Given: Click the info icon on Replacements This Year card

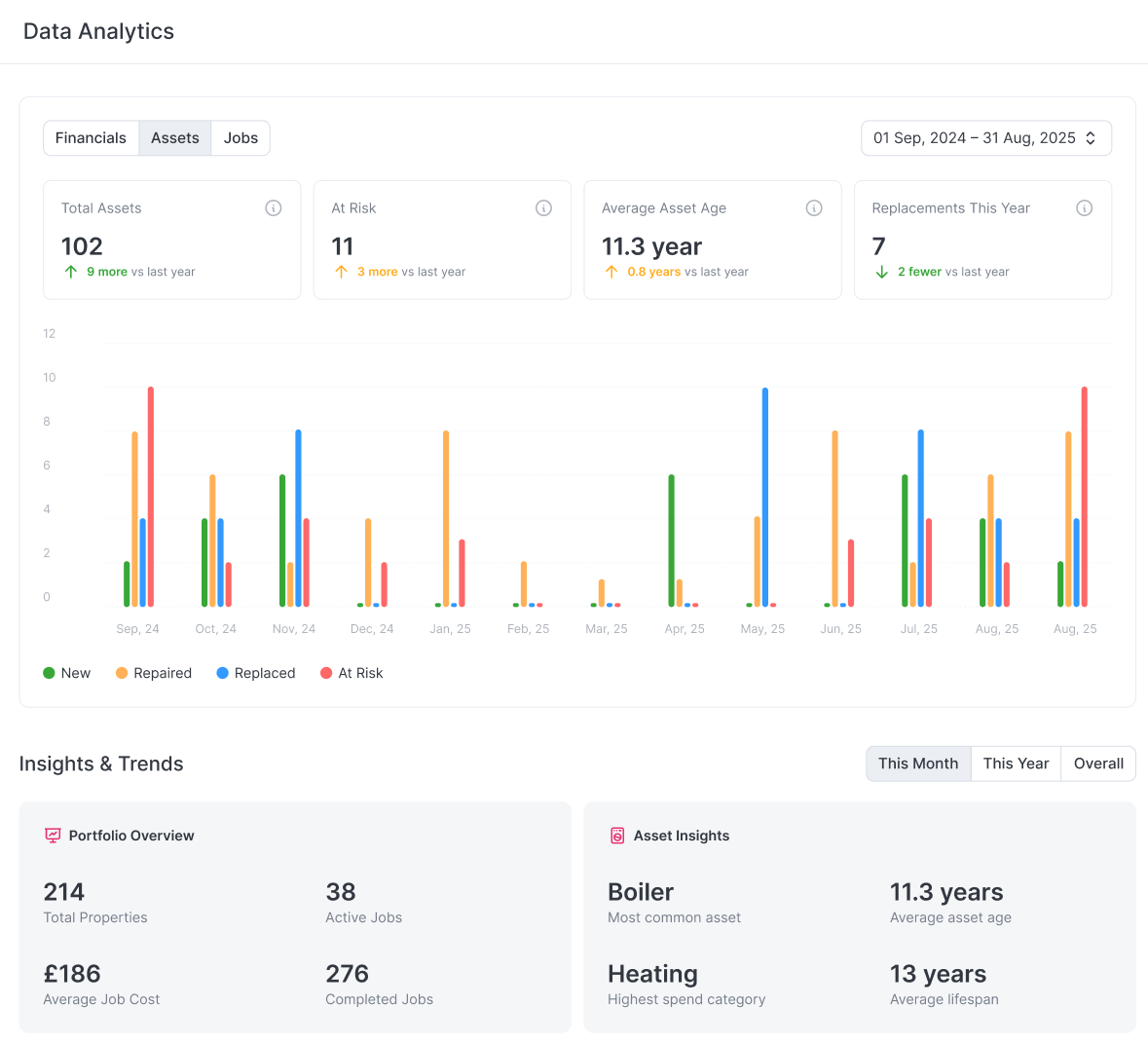Looking at the screenshot, I should [1085, 207].
